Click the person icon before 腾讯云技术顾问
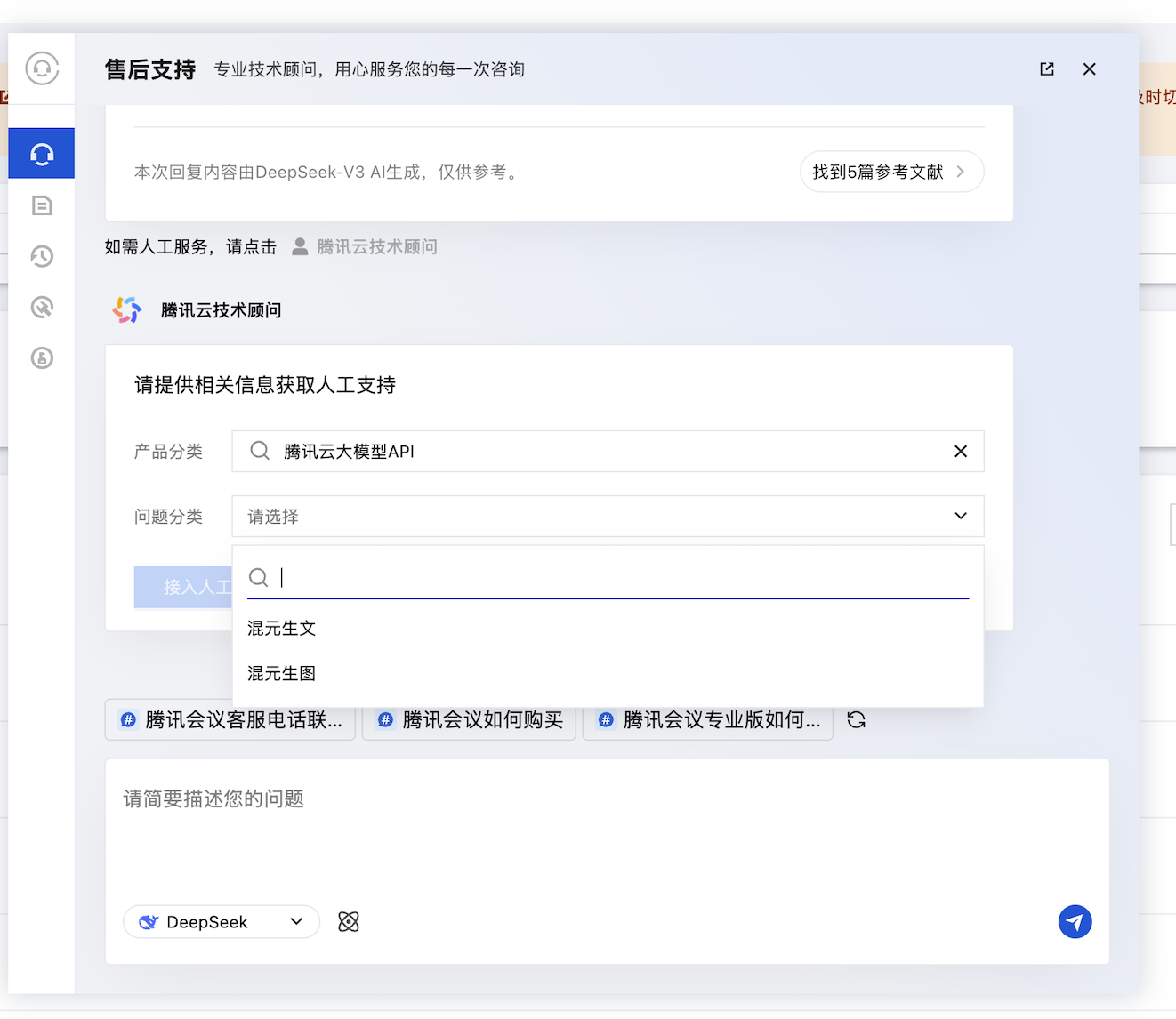This screenshot has width=1176, height=1019. click(300, 246)
